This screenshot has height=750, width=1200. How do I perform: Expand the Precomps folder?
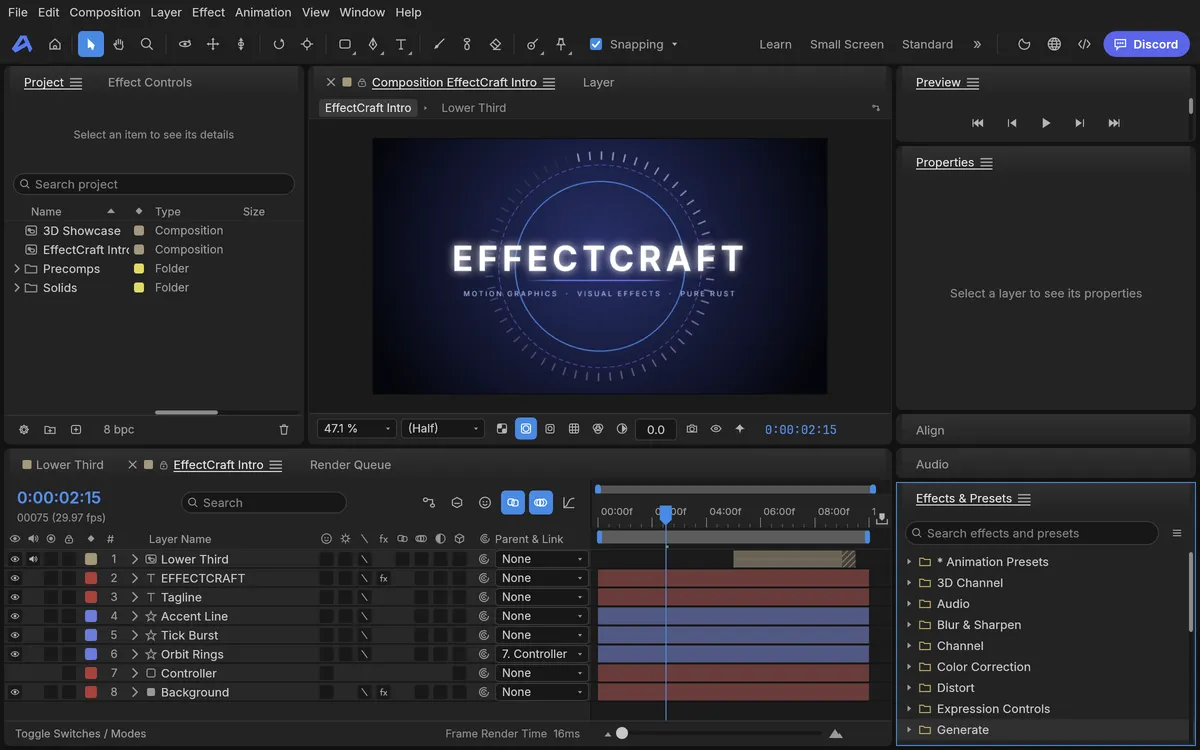tap(17, 269)
